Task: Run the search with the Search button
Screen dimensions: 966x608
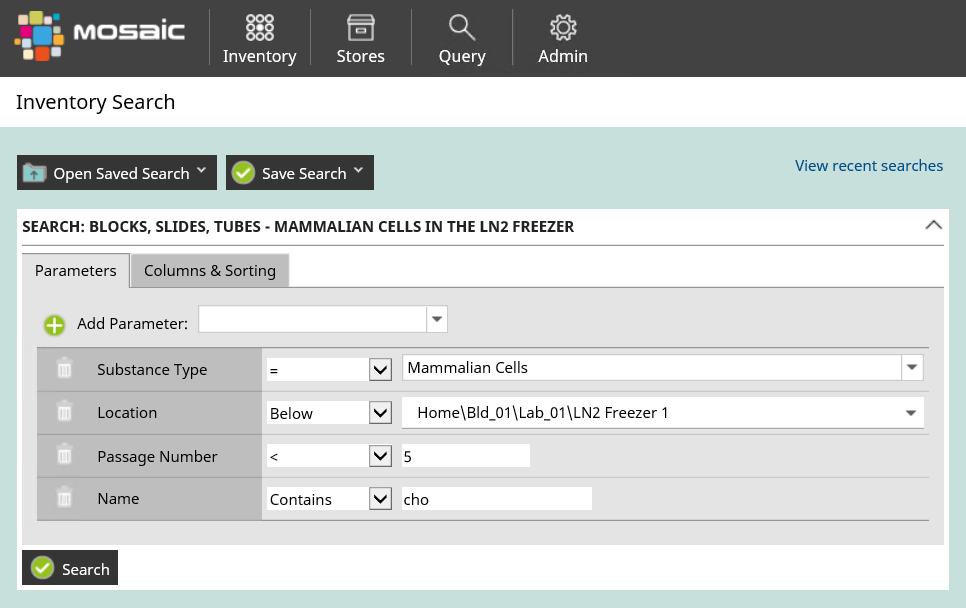Action: tap(69, 567)
